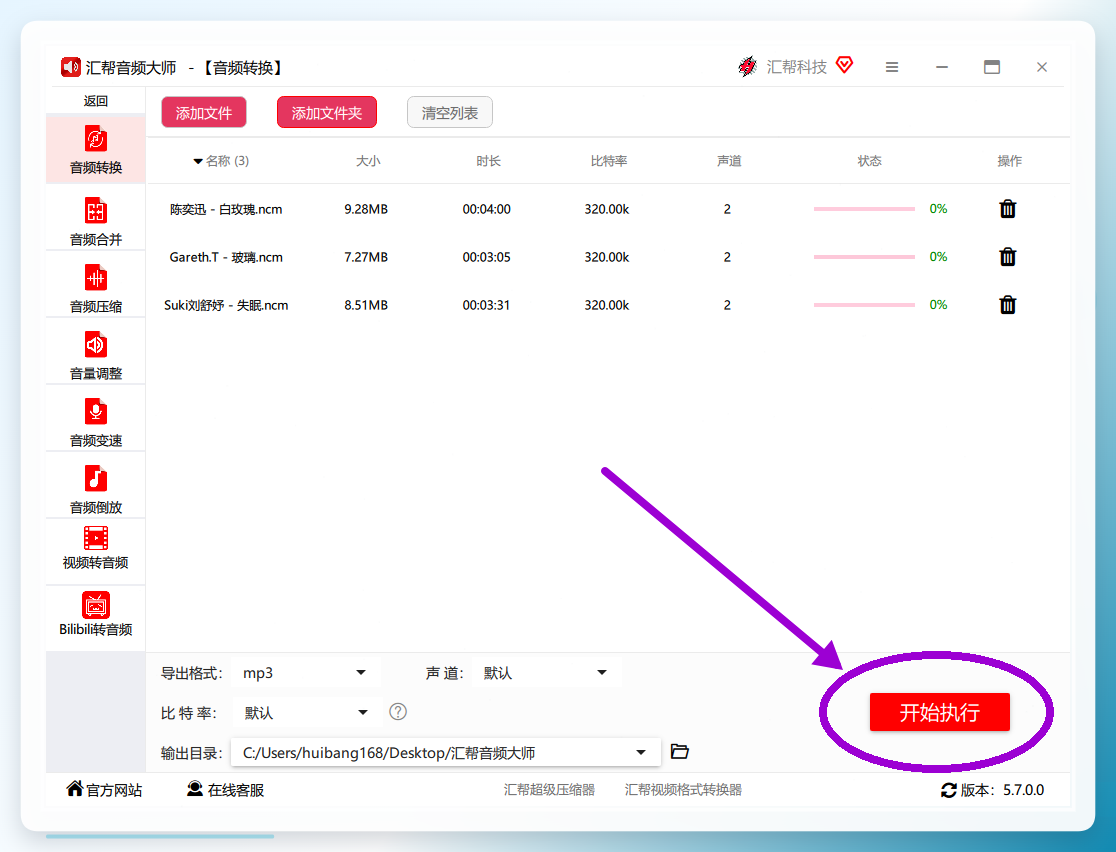This screenshot has height=852, width=1116.
Task: Click the 添加文件夹 button
Action: pyautogui.click(x=327, y=112)
